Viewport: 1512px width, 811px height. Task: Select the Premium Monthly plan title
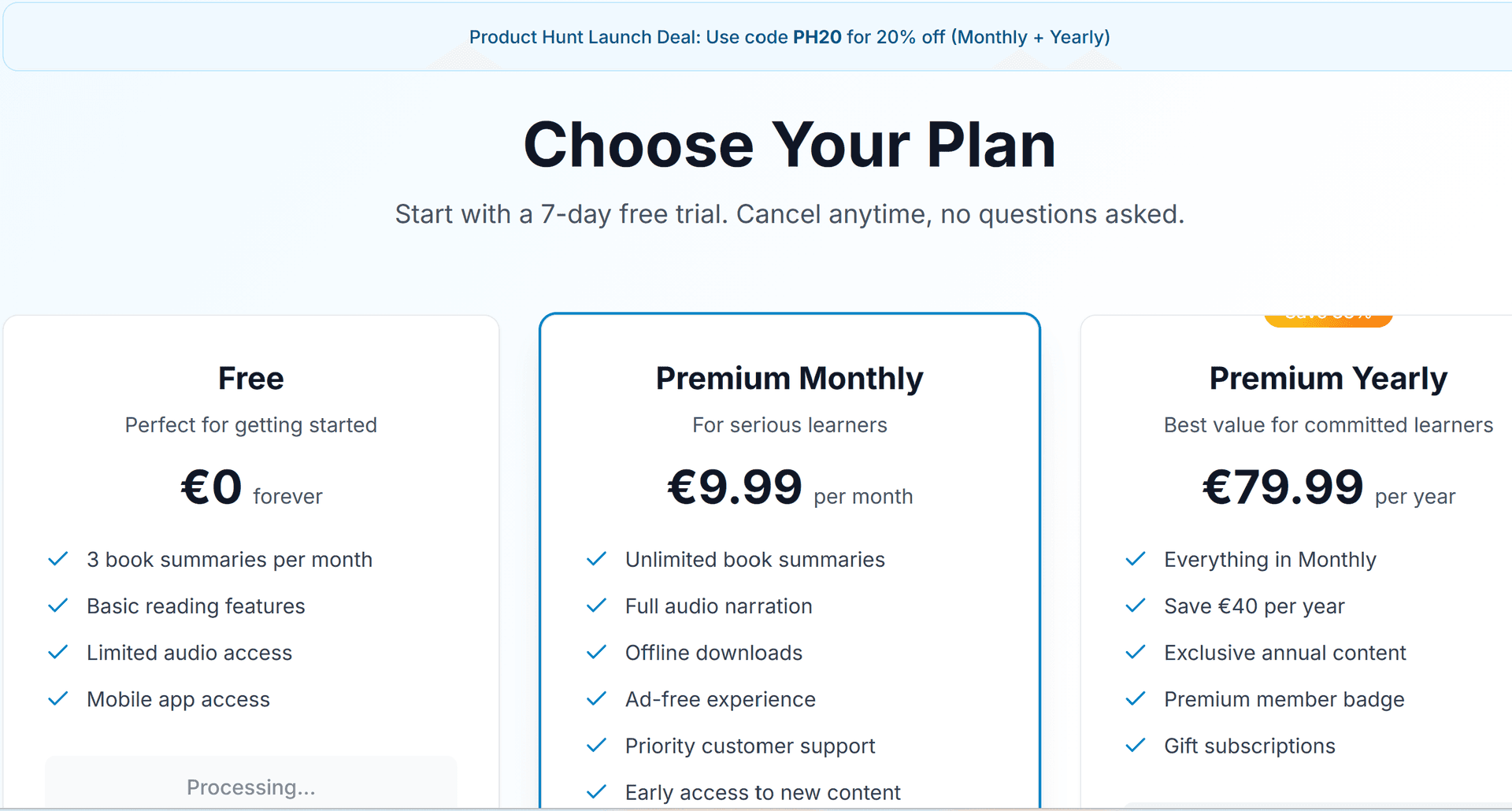tap(789, 379)
